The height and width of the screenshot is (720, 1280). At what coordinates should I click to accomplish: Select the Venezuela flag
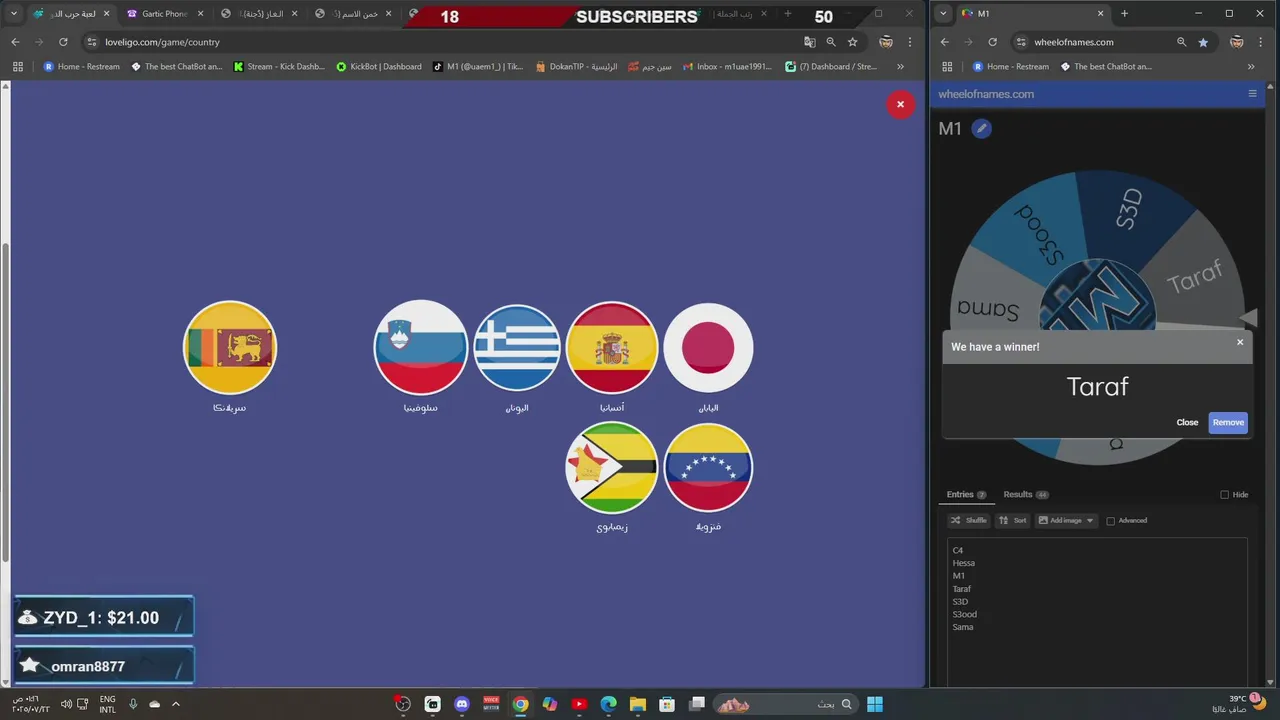click(708, 467)
